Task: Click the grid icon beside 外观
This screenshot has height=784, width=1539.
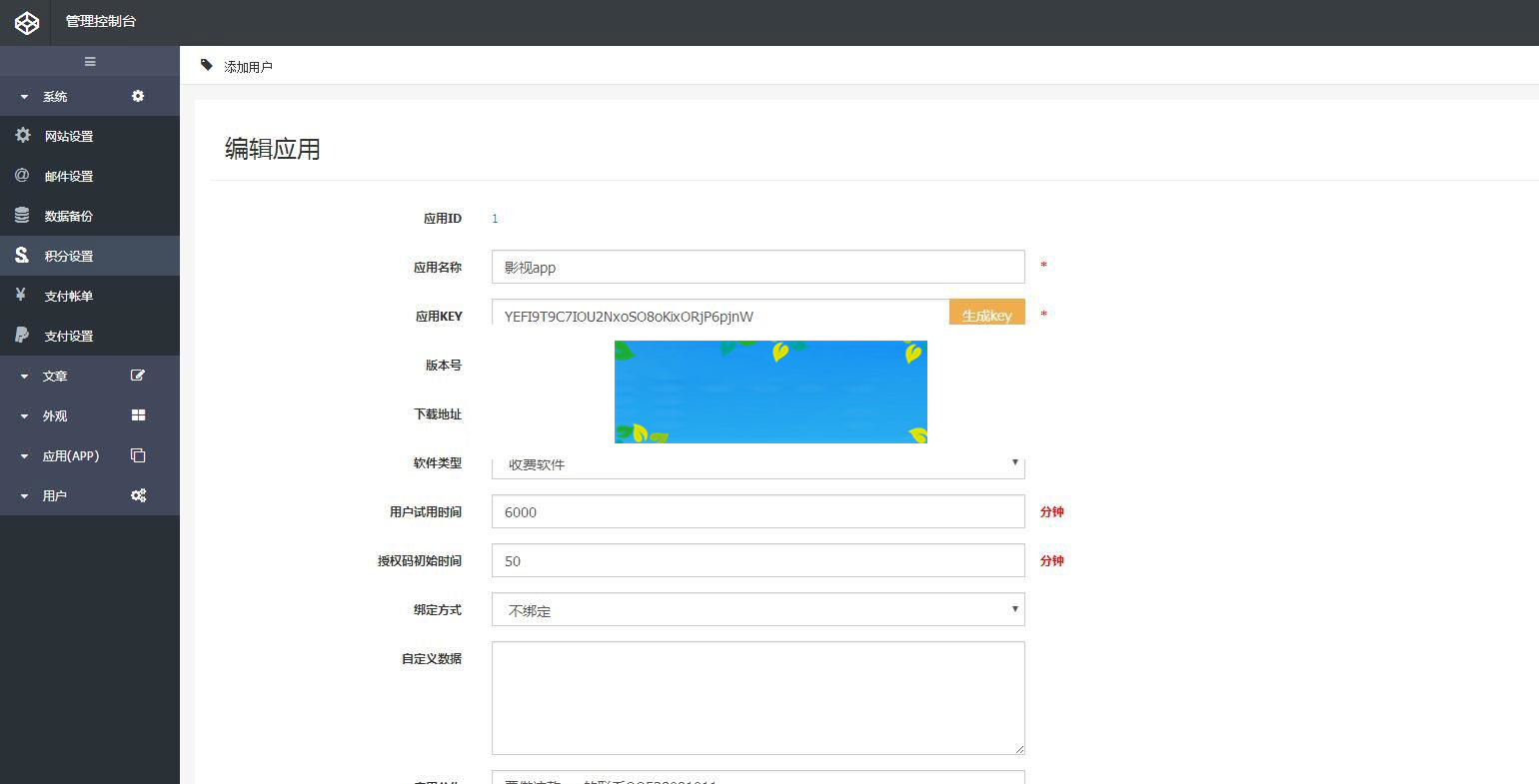Action: [138, 415]
